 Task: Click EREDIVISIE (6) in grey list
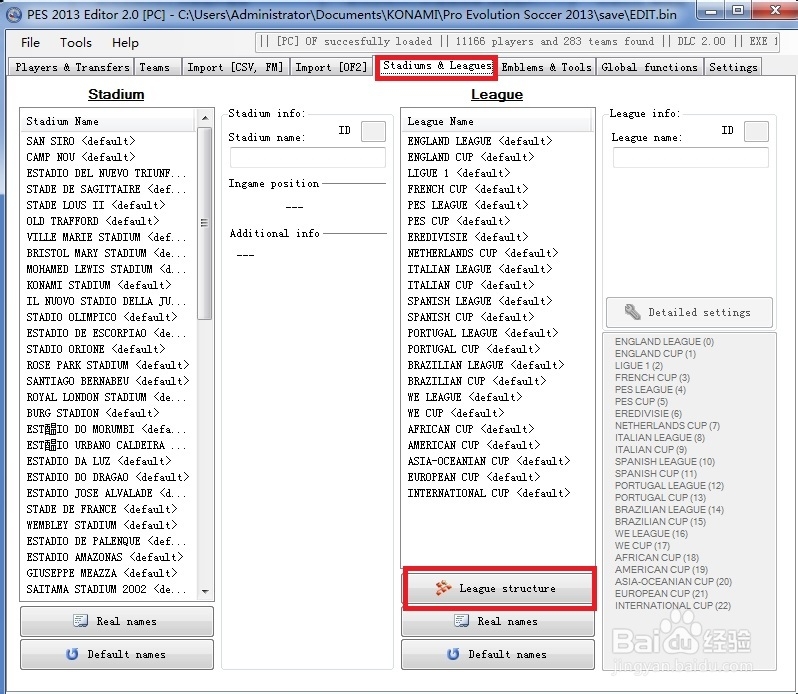tap(648, 414)
